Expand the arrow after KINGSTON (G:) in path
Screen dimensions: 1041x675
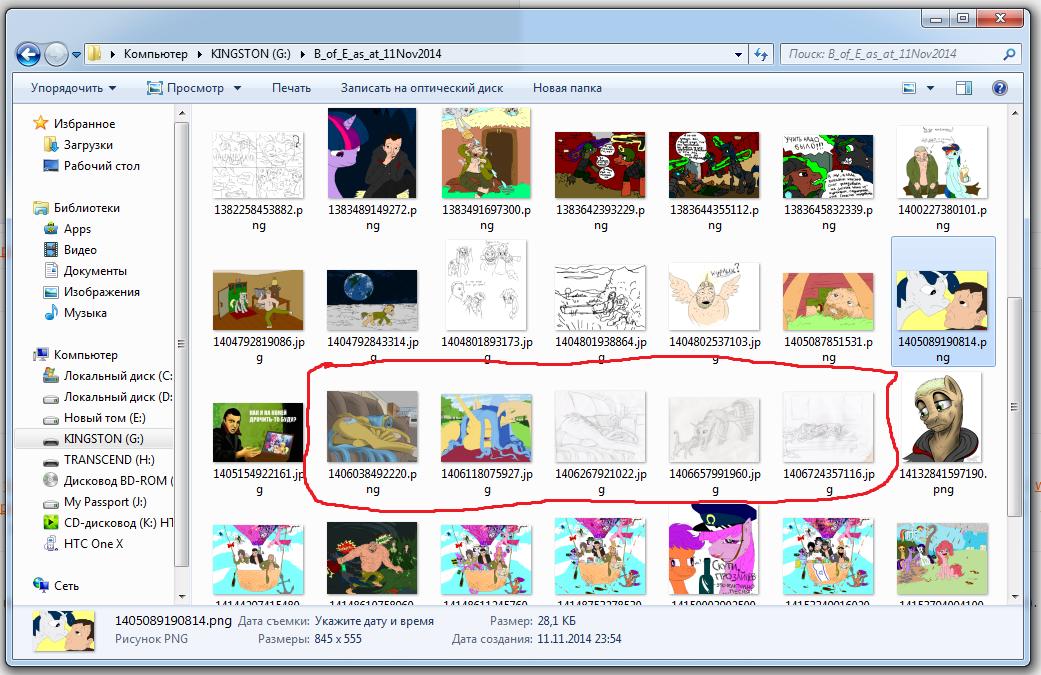303,54
